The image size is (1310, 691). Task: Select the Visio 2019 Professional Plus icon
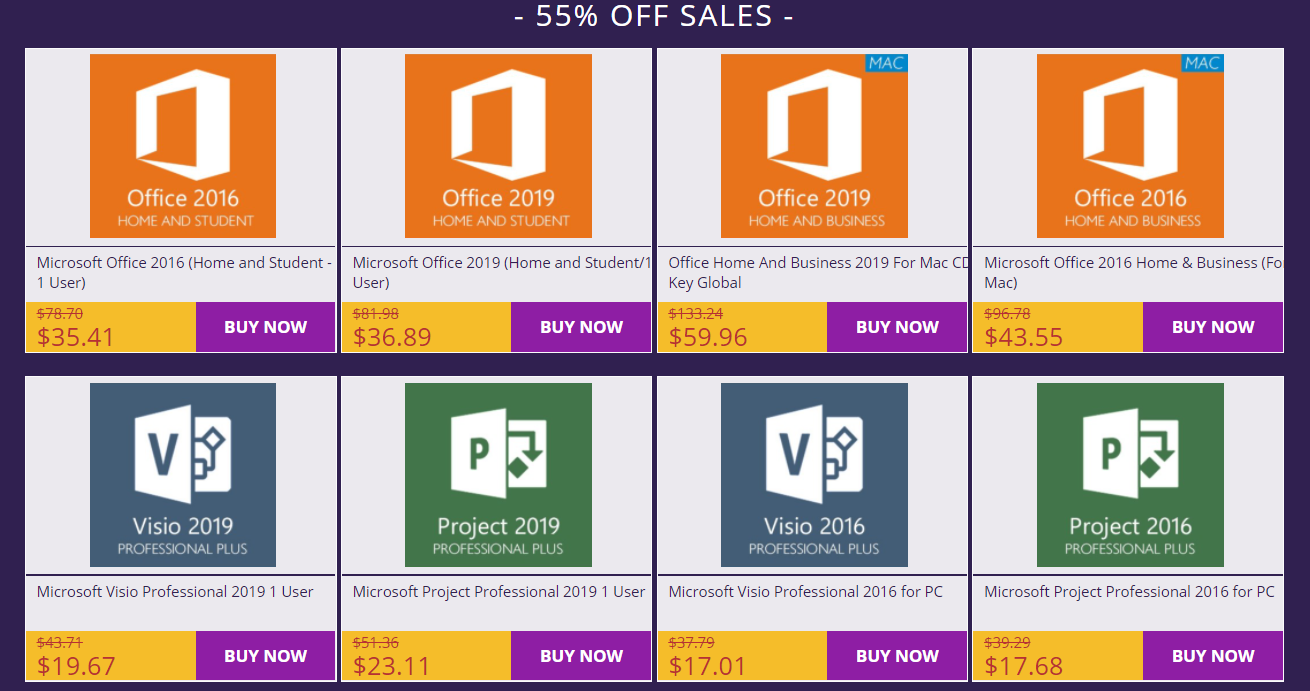[x=183, y=475]
